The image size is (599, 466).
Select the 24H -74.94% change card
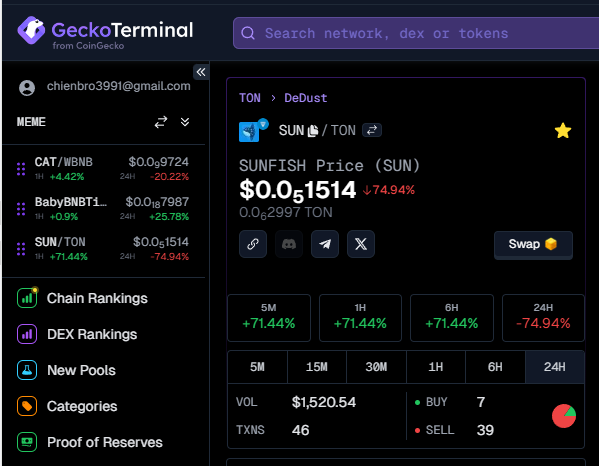pos(543,318)
